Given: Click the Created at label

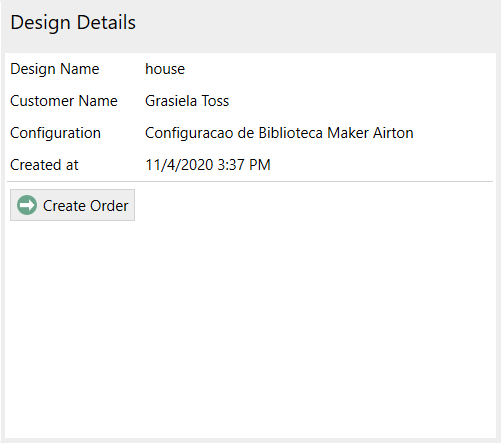Looking at the screenshot, I should click(44, 165).
